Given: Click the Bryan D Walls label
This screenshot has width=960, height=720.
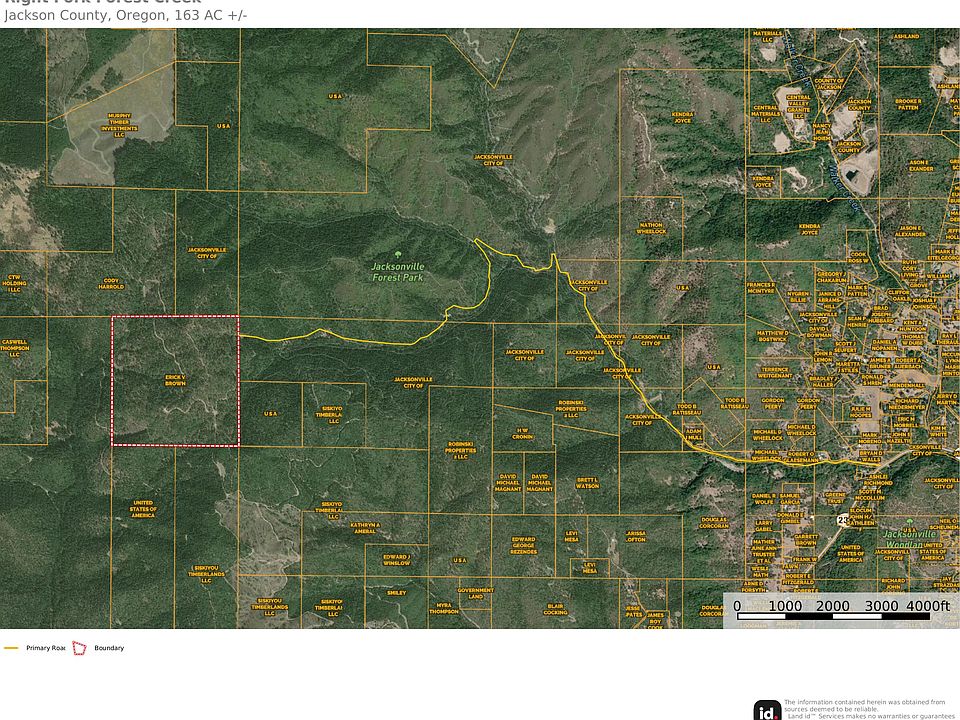Looking at the screenshot, I should click(x=871, y=456).
